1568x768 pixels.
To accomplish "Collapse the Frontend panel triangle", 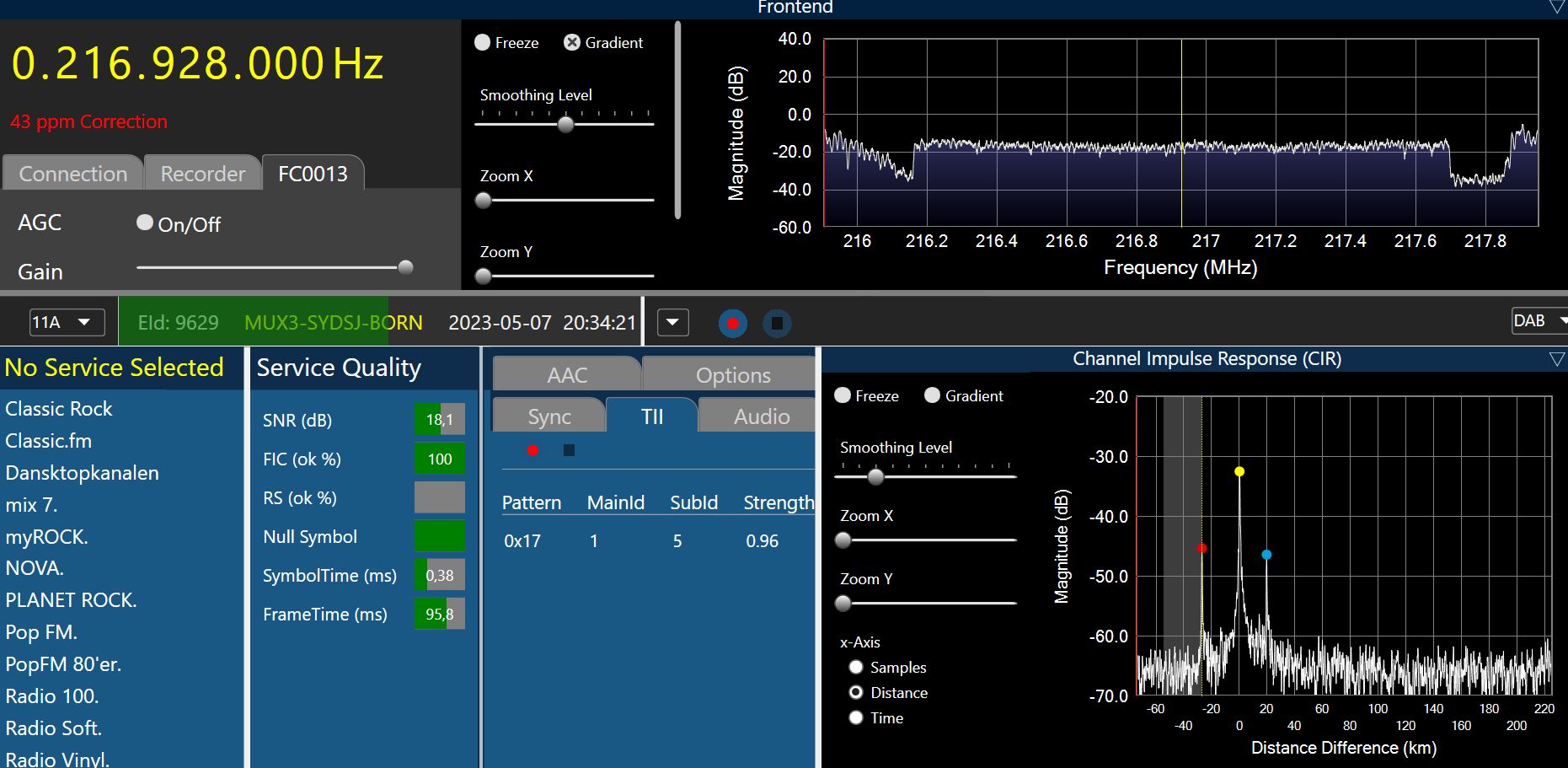I will pyautogui.click(x=1556, y=8).
